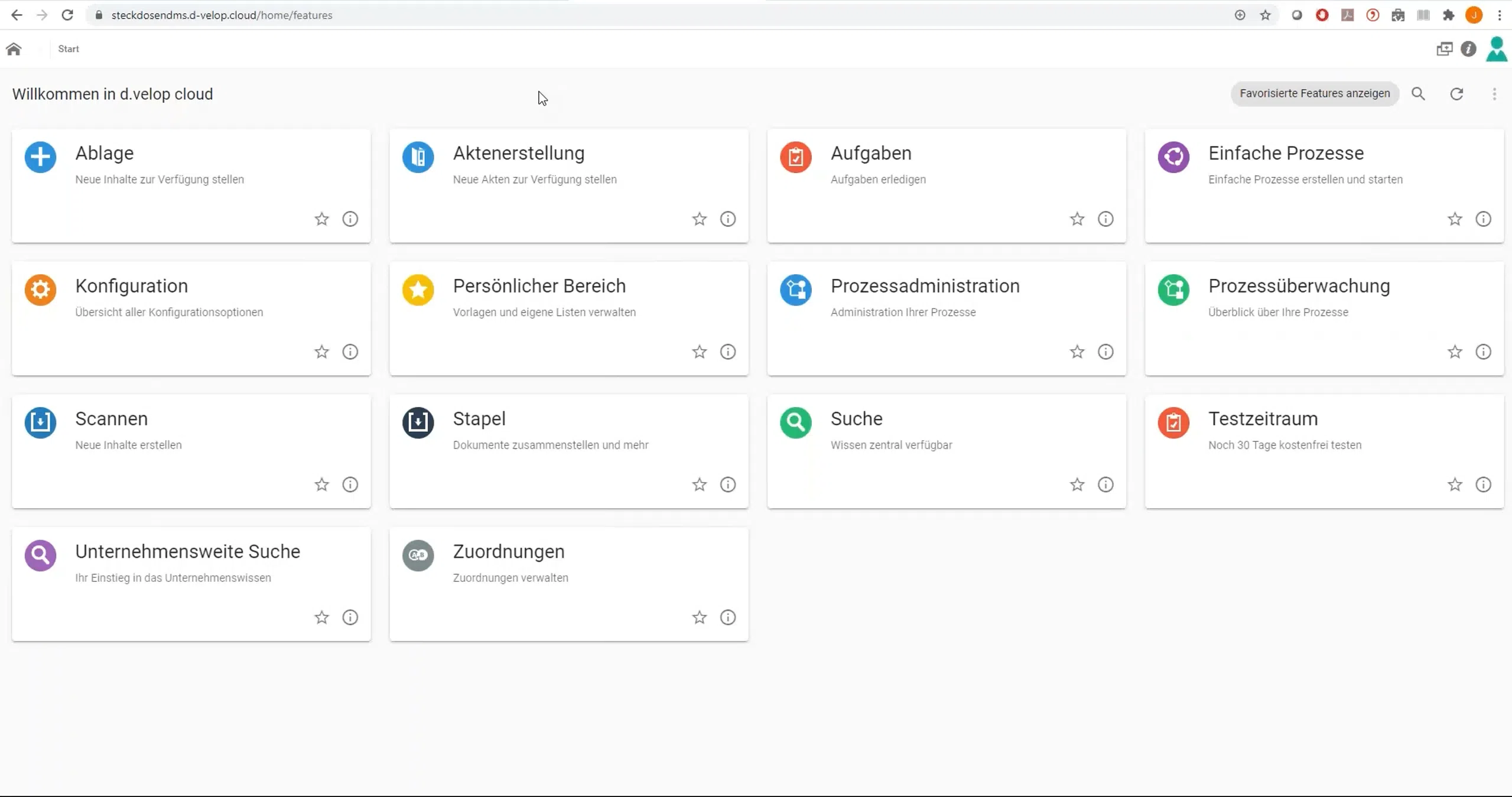1512x797 pixels.
Task: Open the Ablage feature tile icon
Action: pos(40,157)
